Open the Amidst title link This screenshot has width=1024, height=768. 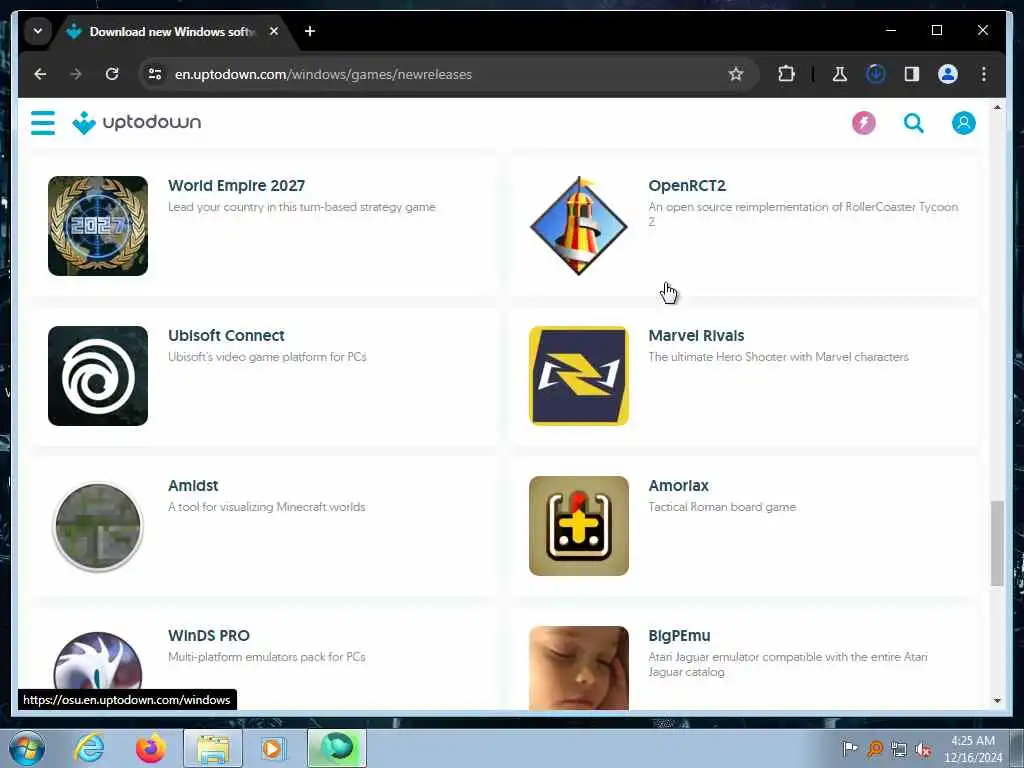click(x=193, y=486)
